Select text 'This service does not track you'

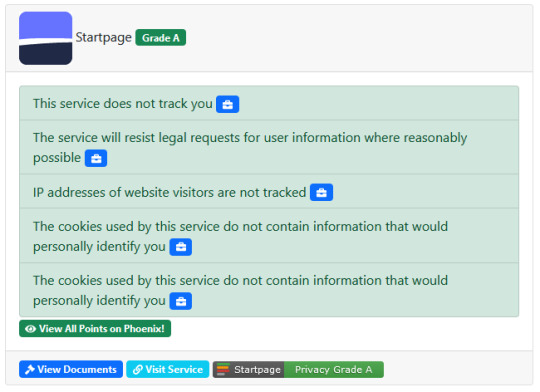(123, 104)
